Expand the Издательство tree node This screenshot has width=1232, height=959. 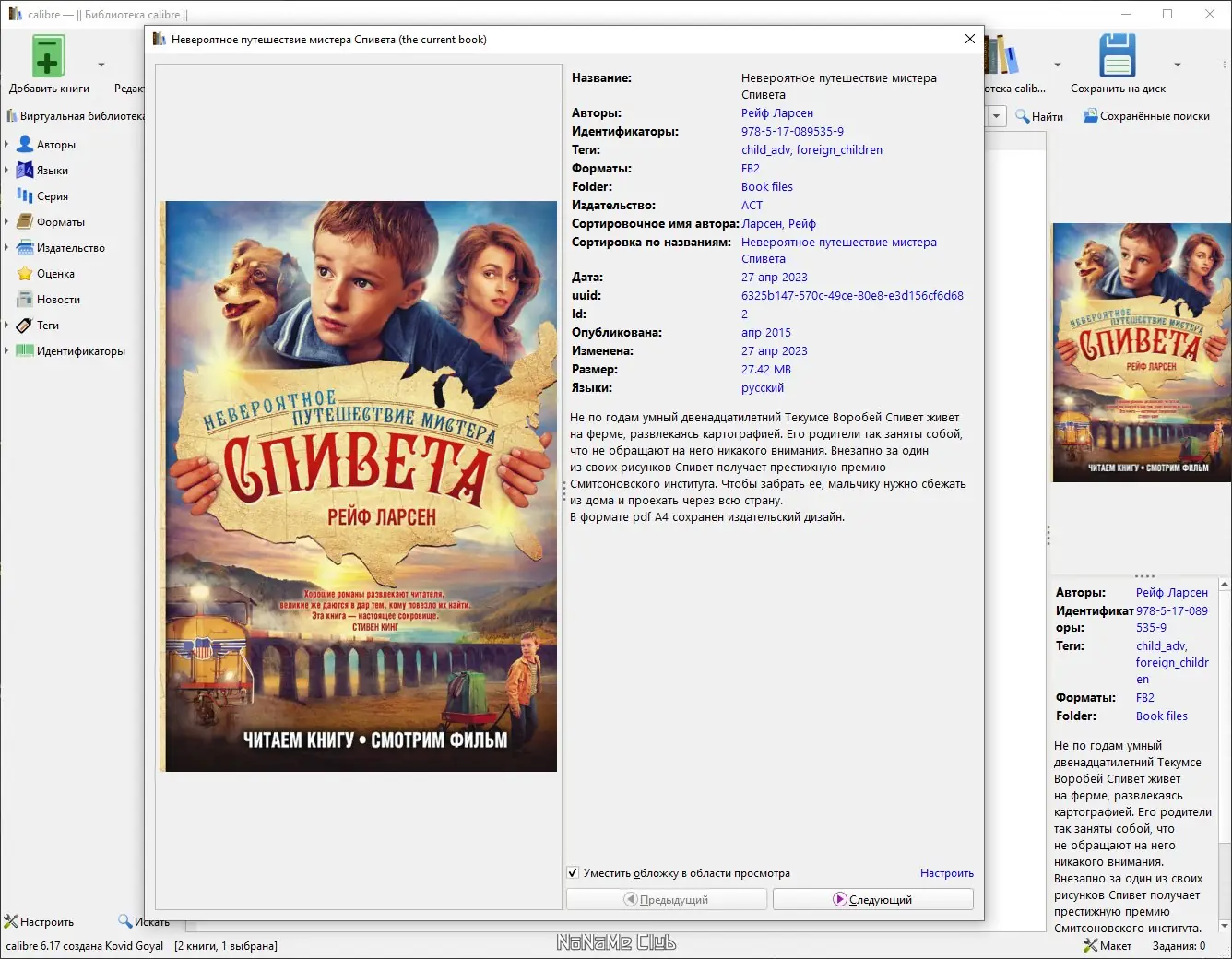point(6,247)
